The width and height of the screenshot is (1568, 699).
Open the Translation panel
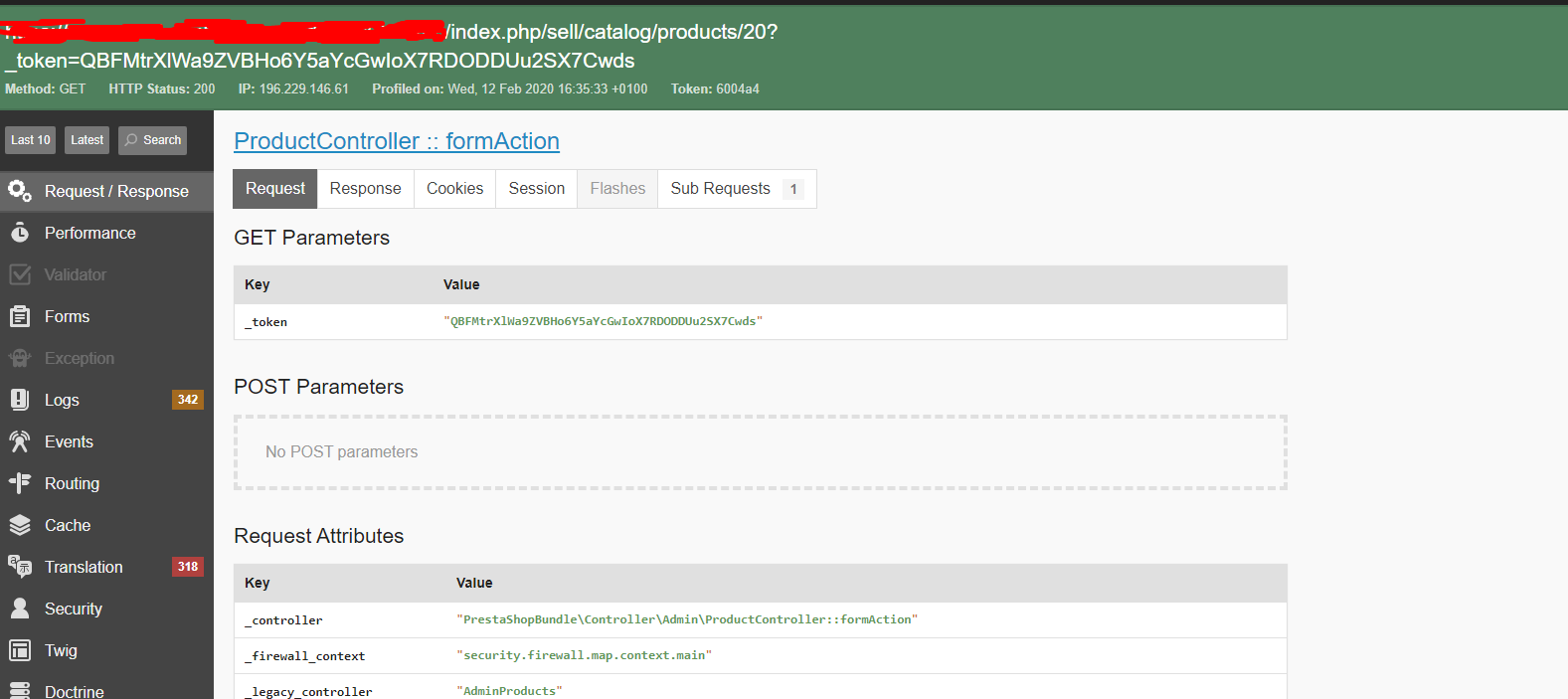click(x=106, y=567)
